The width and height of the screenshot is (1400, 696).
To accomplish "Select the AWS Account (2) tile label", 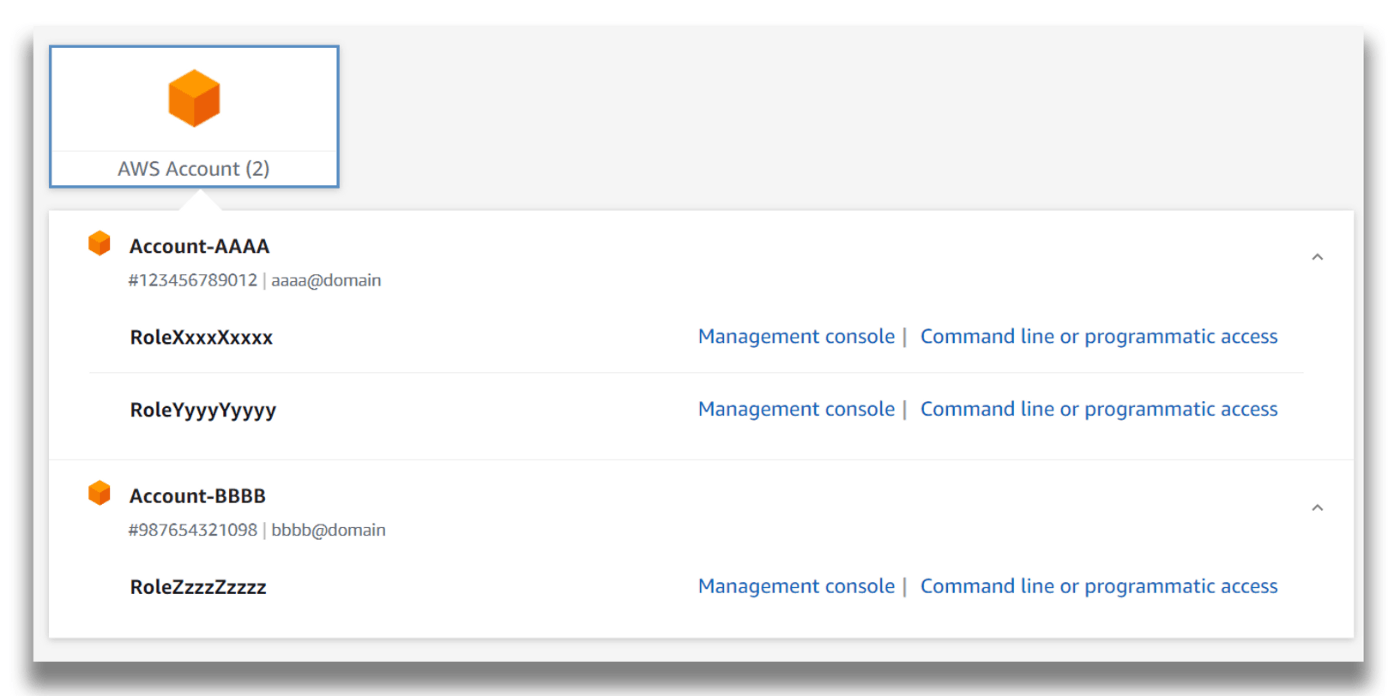I will [x=194, y=169].
